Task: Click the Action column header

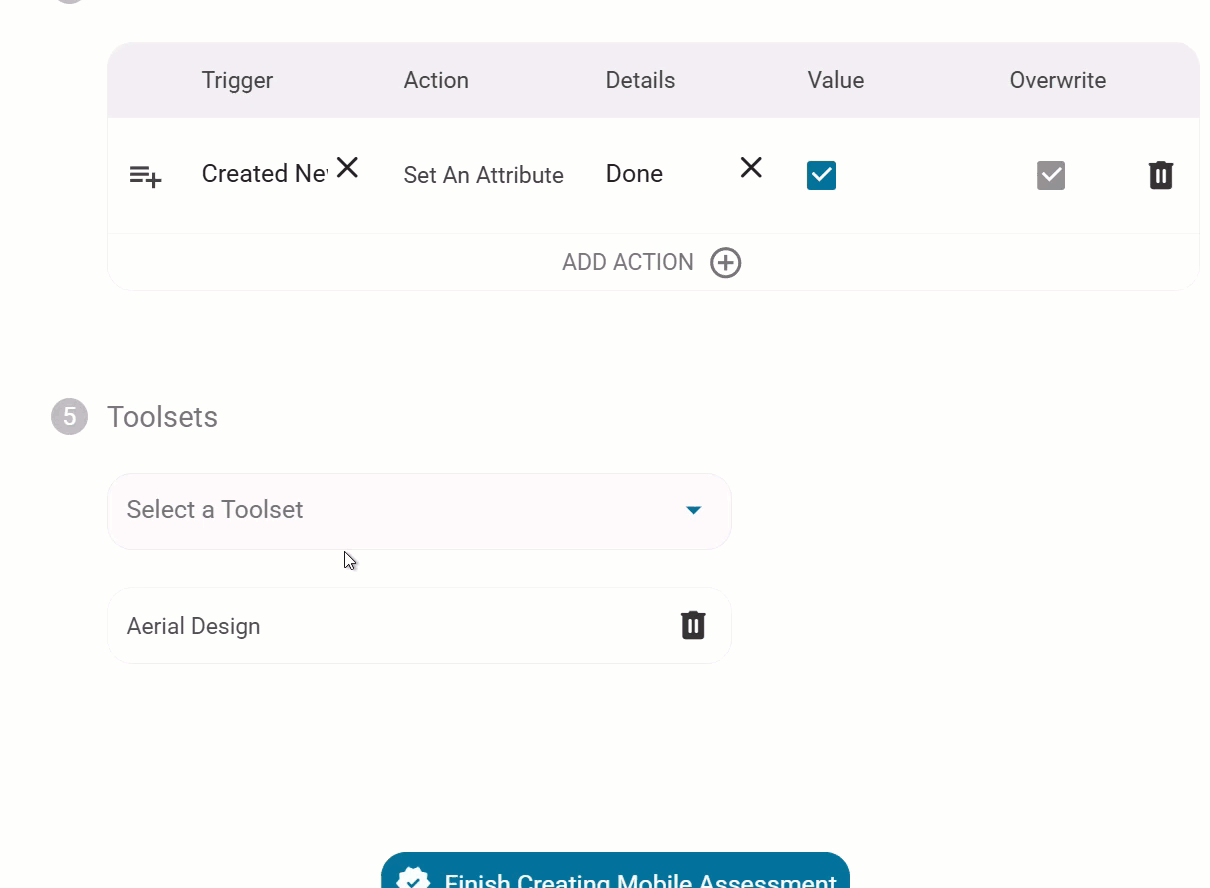Action: click(436, 81)
